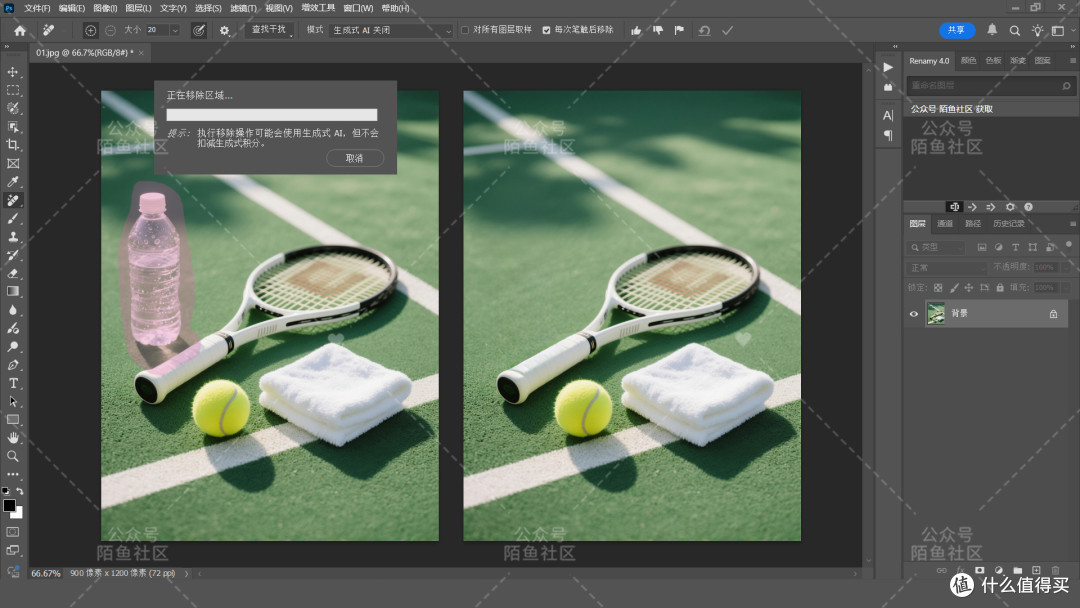Select the Zoom tool
The height and width of the screenshot is (608, 1080).
[x=12, y=456]
